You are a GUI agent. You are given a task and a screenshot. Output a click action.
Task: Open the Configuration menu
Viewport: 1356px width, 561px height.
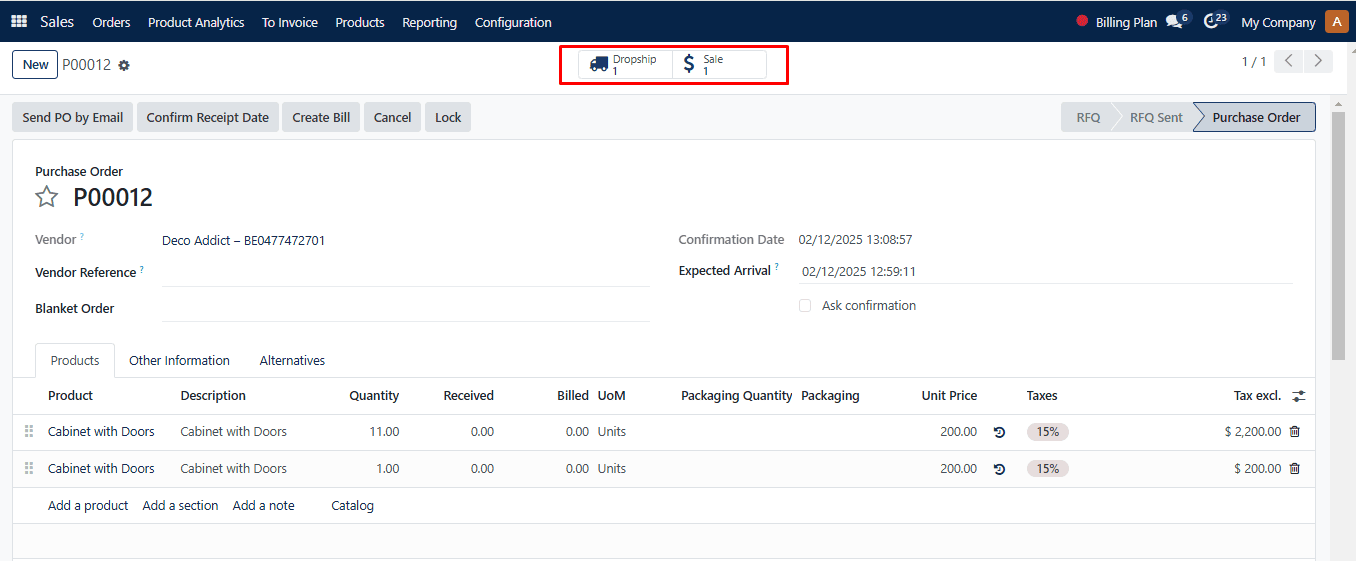click(x=513, y=22)
